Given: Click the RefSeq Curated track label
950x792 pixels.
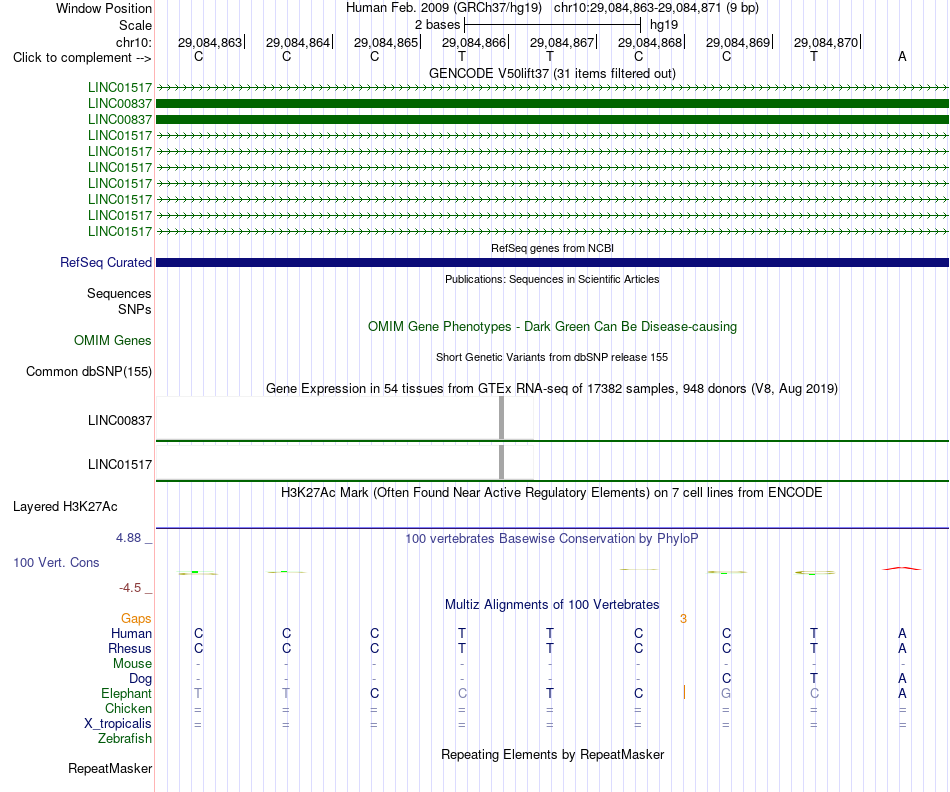Looking at the screenshot, I should point(105,262).
